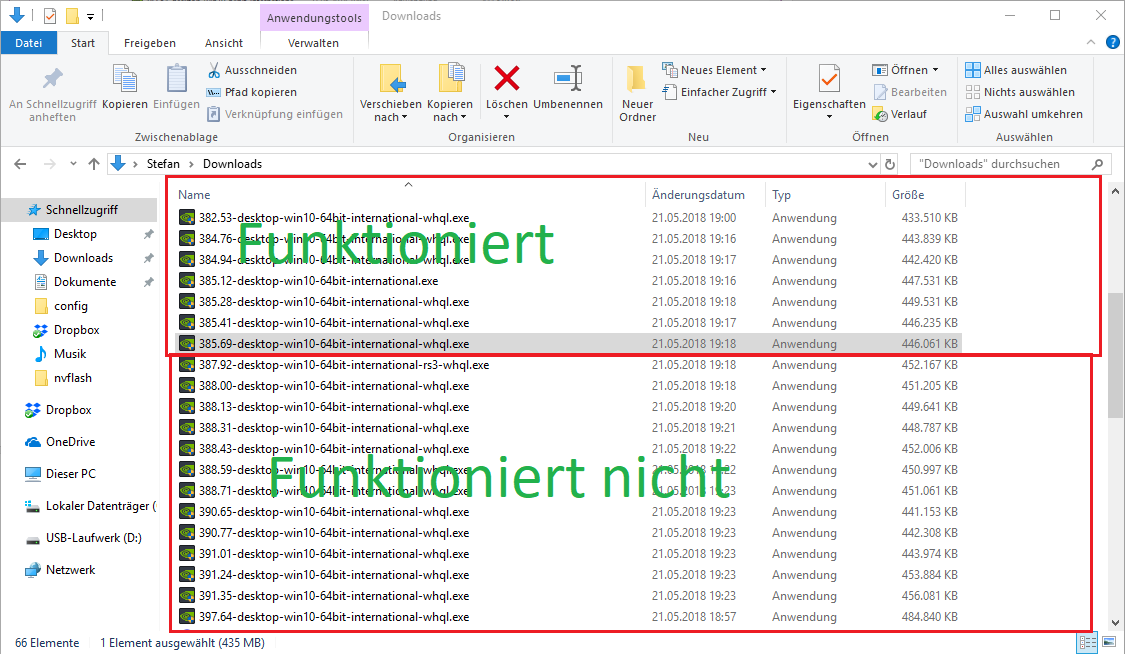Select USB-Laufwerk (D:) in sidebar
This screenshot has width=1125, height=654.
(x=93, y=538)
